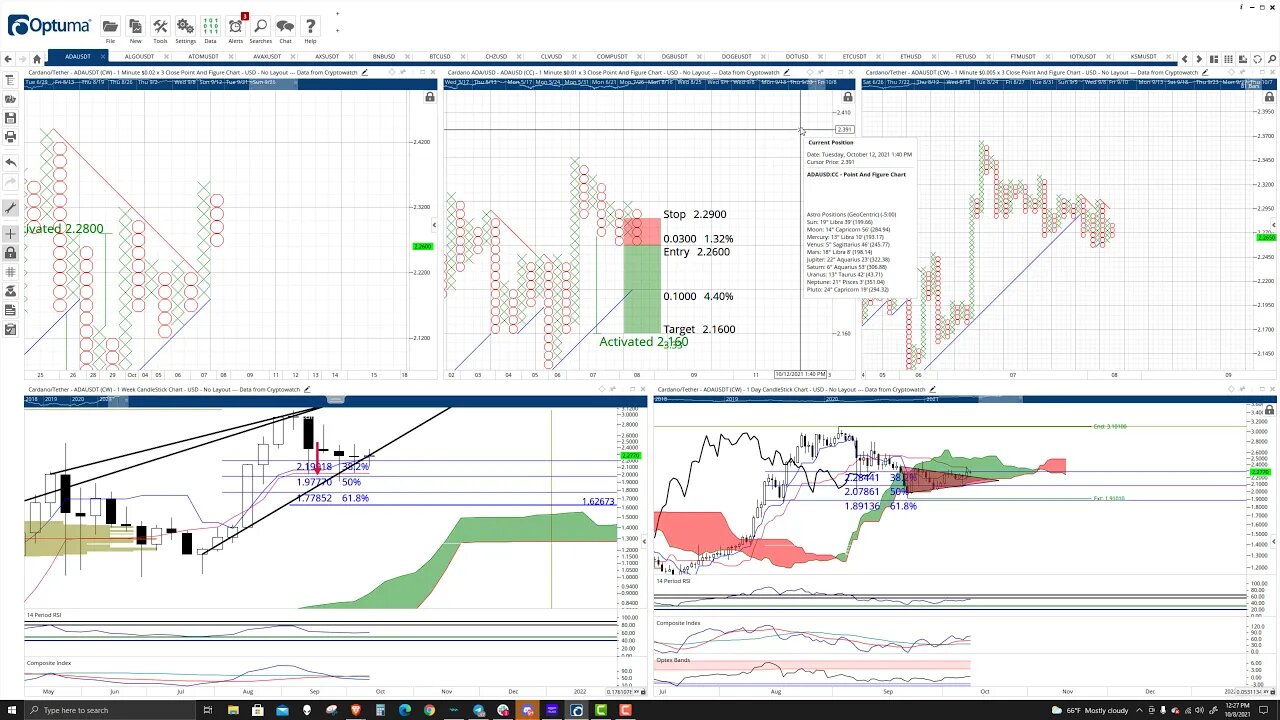Switch to the DOGEUSDT tab
This screenshot has height=720, width=1280.
[737, 57]
